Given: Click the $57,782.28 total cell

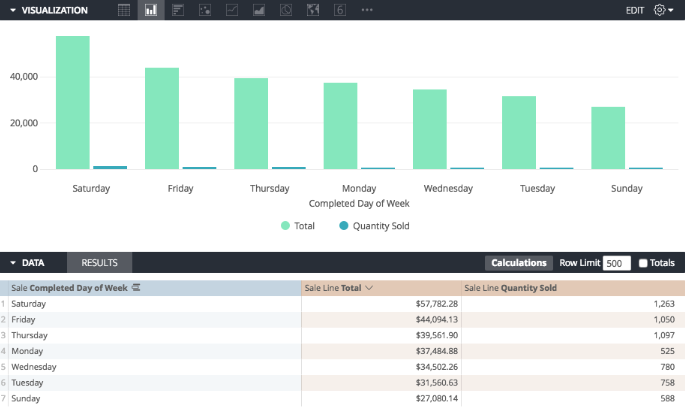Looking at the screenshot, I should (382, 304).
